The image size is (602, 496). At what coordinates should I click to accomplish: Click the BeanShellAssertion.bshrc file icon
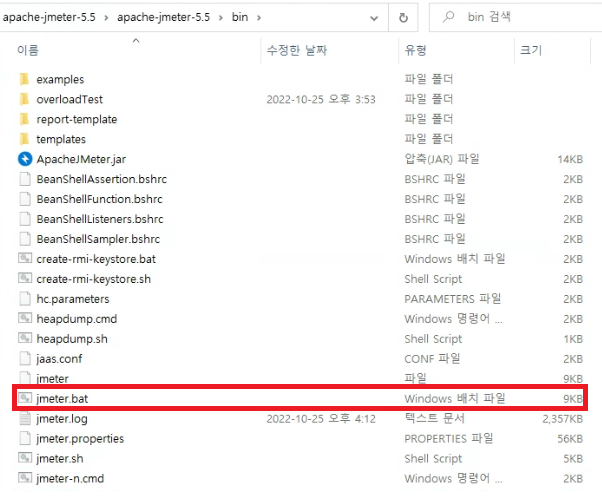[x=25, y=179]
